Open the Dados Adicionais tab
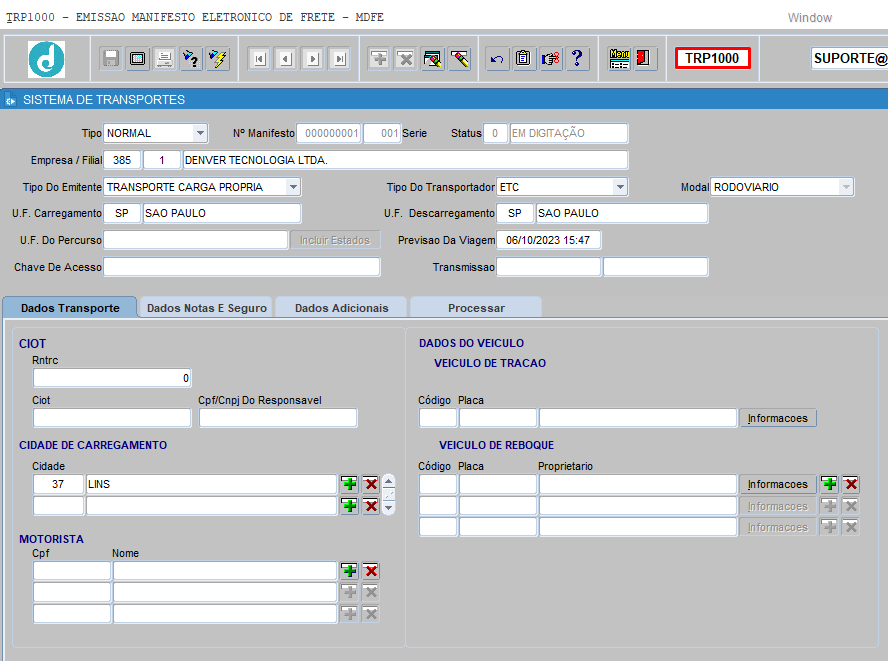 point(341,308)
